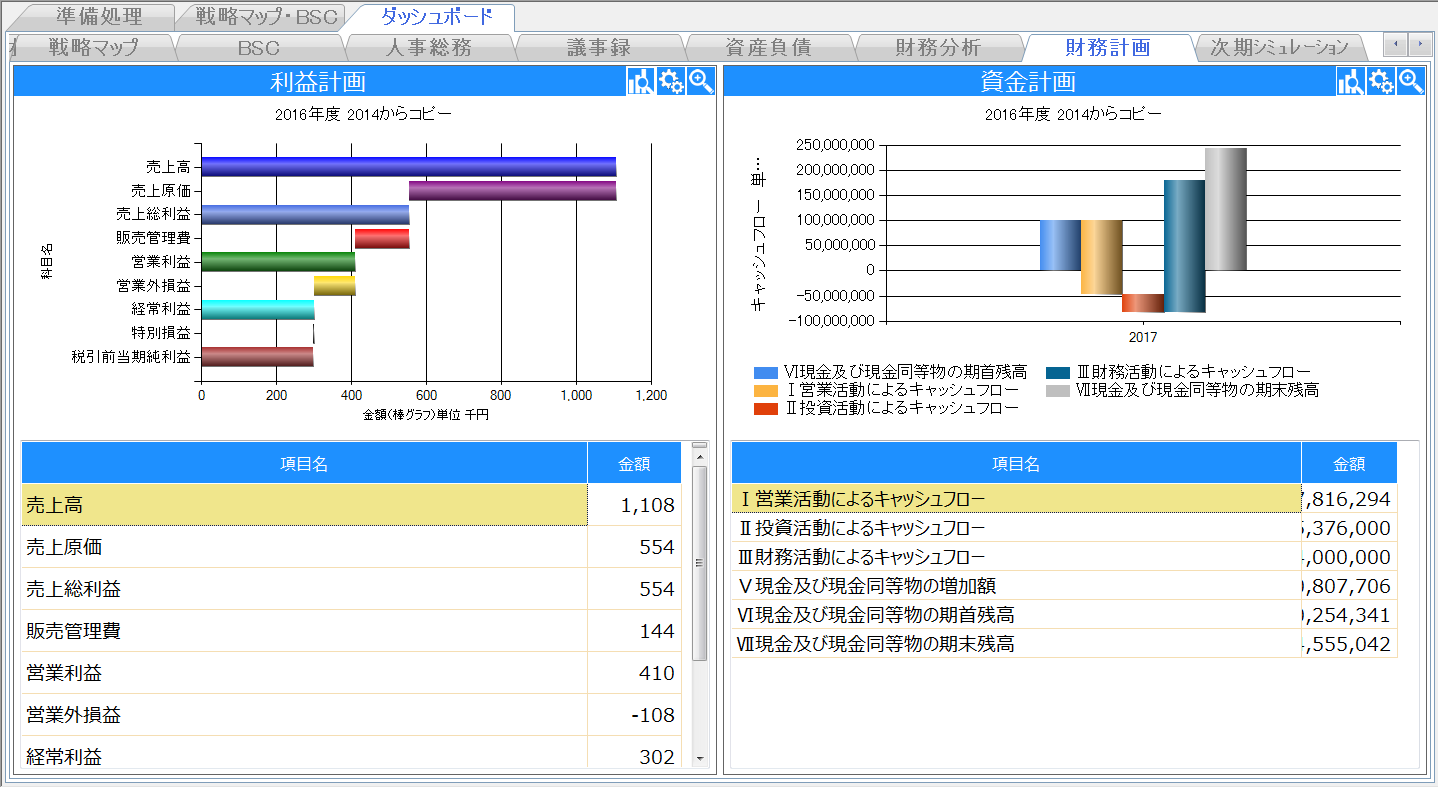Image resolution: width=1438 pixels, height=787 pixels.
Task: Click 項目名 column header in 利益計画 table
Action: (304, 463)
